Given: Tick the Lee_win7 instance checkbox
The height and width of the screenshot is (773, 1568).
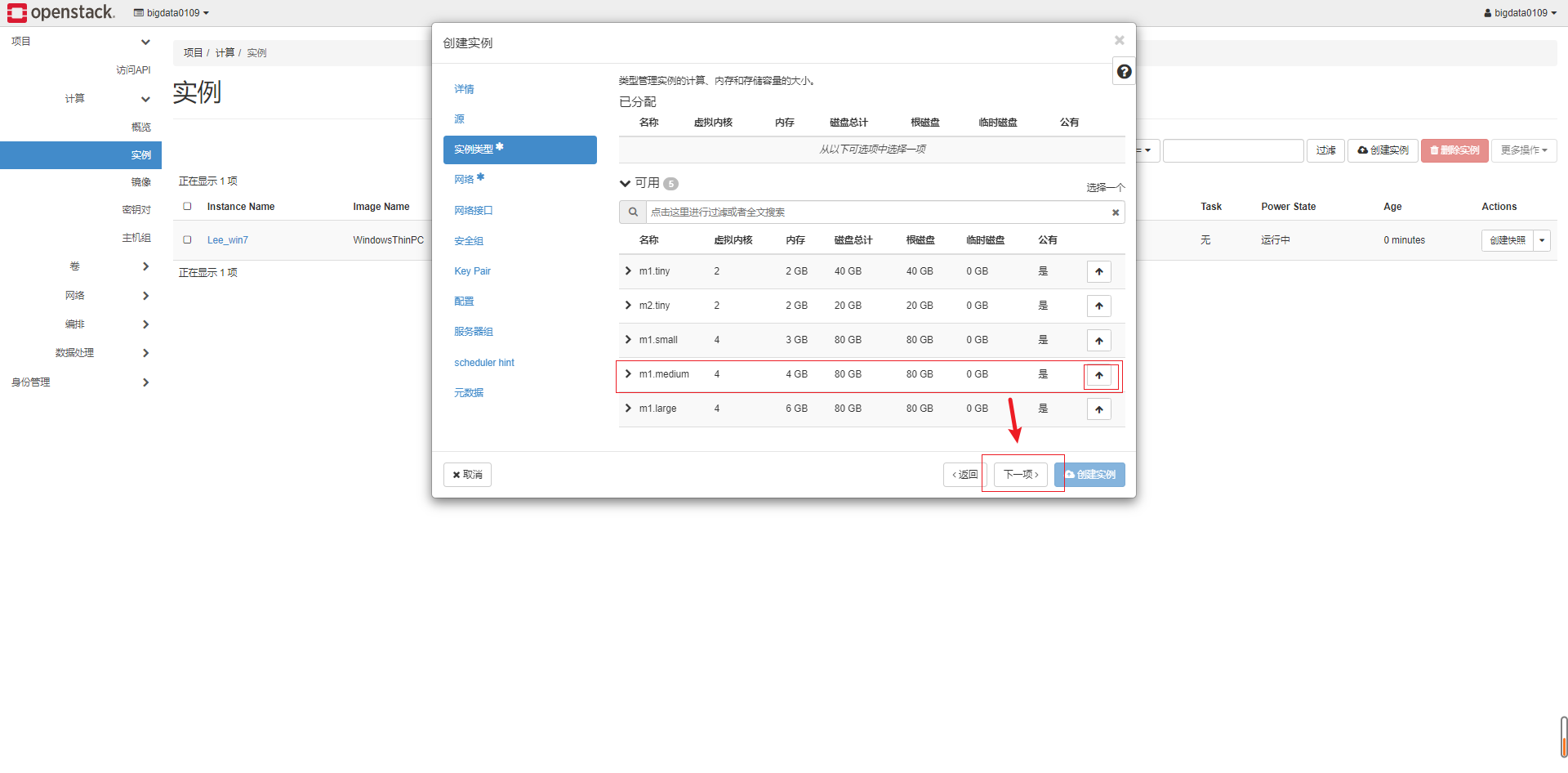Looking at the screenshot, I should [187, 239].
